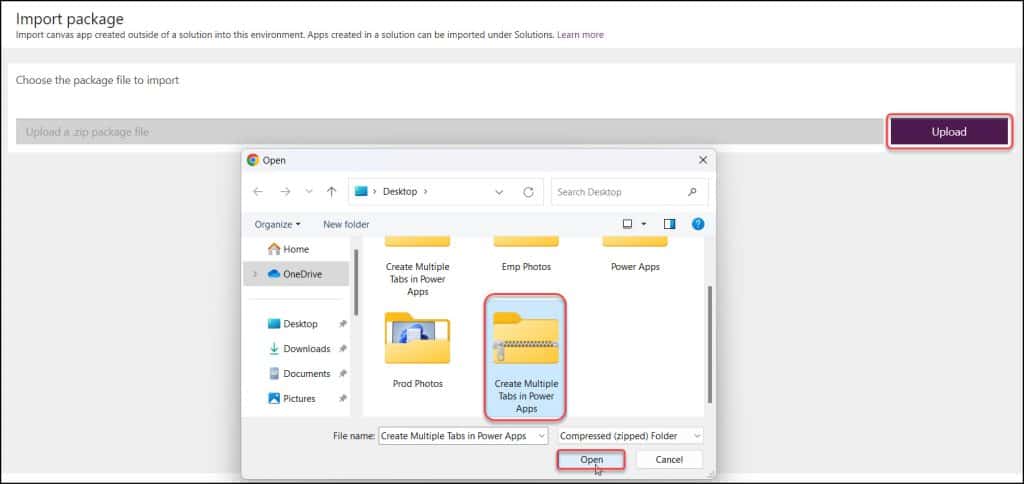Close the Open dialog window
Viewport: 1024px width, 484px height.
(x=703, y=160)
